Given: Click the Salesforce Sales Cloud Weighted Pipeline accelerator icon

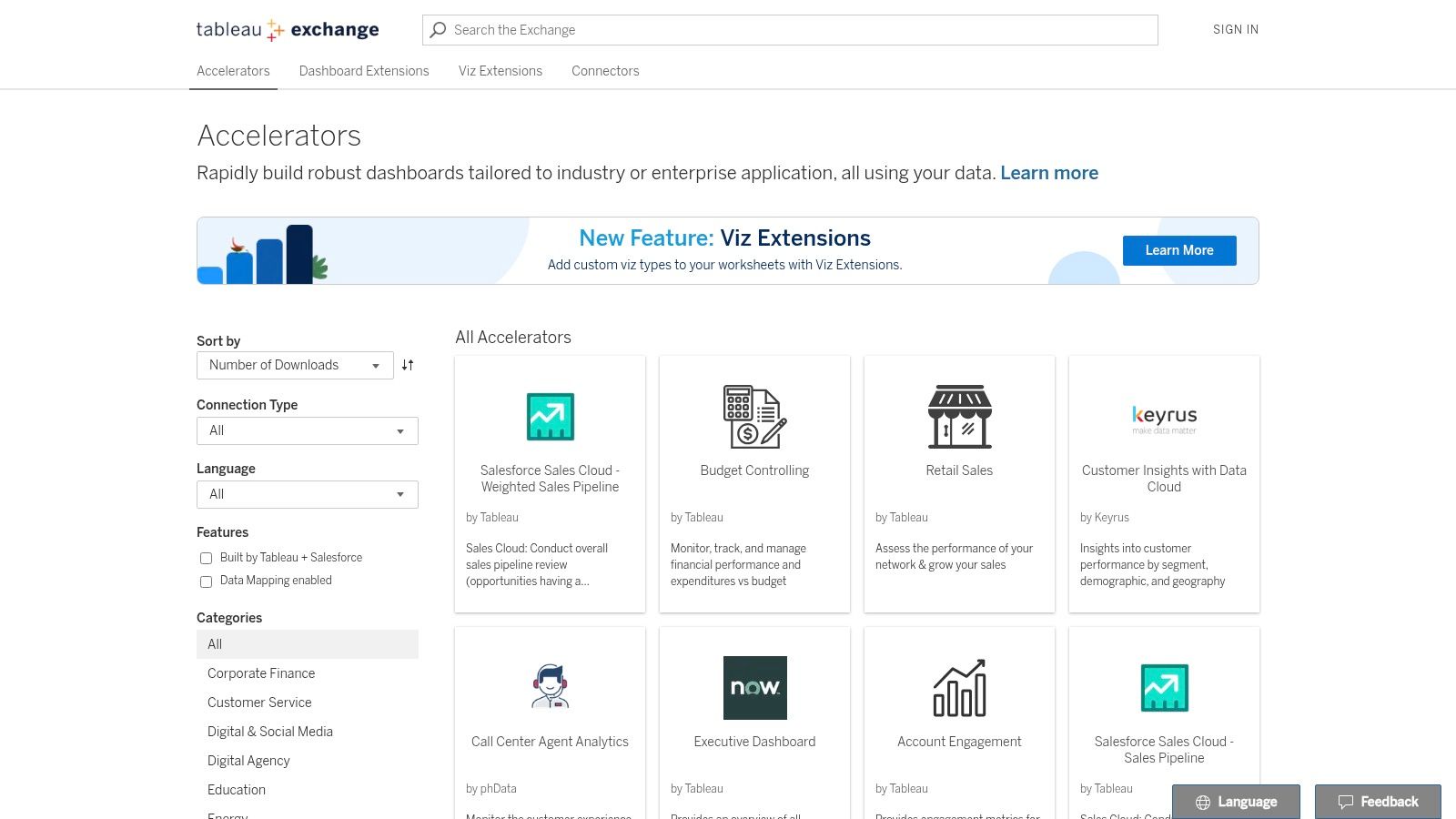Looking at the screenshot, I should tap(550, 416).
